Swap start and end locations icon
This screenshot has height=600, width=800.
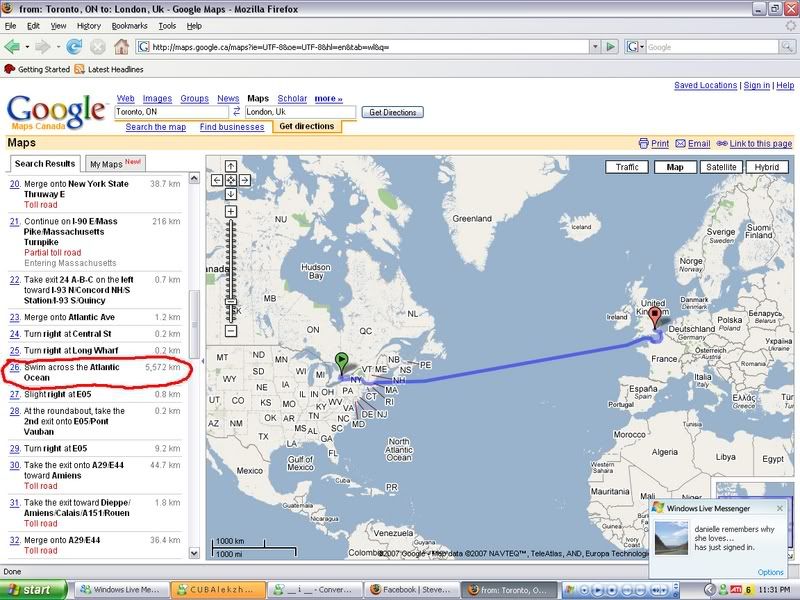point(236,111)
